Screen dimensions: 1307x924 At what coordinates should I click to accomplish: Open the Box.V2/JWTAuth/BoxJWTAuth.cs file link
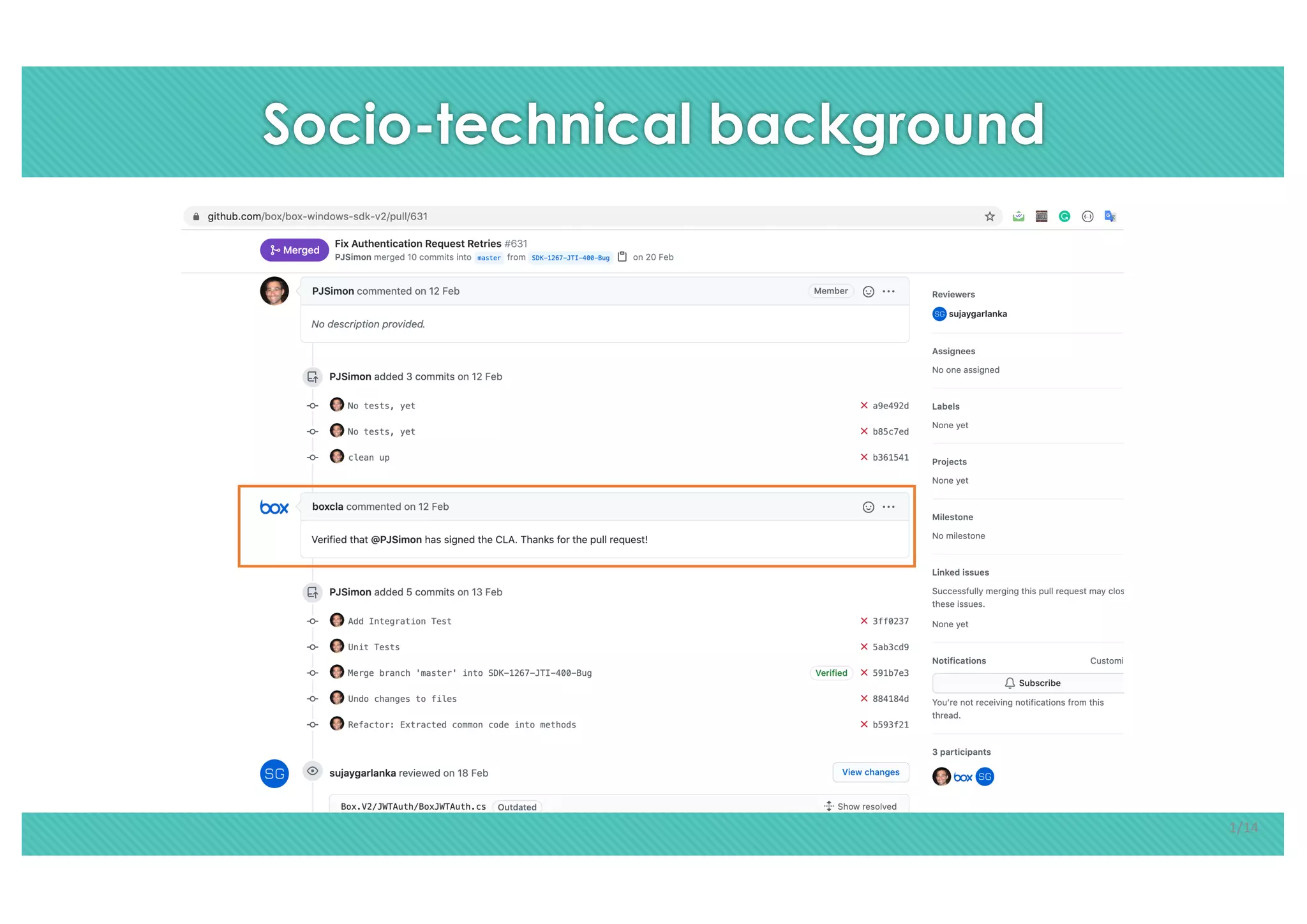(414, 807)
